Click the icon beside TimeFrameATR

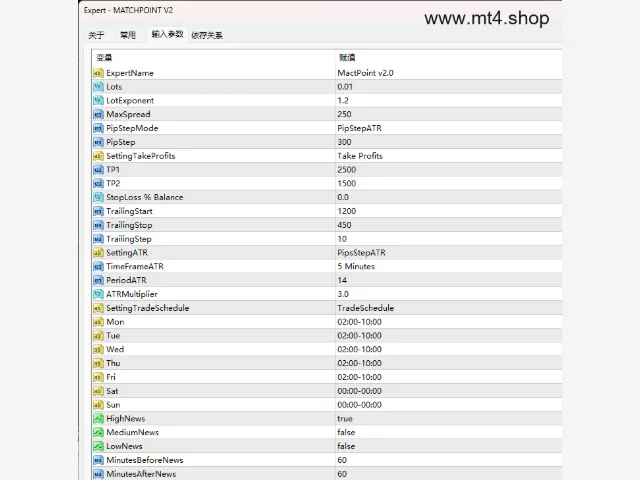pyautogui.click(x=98, y=266)
